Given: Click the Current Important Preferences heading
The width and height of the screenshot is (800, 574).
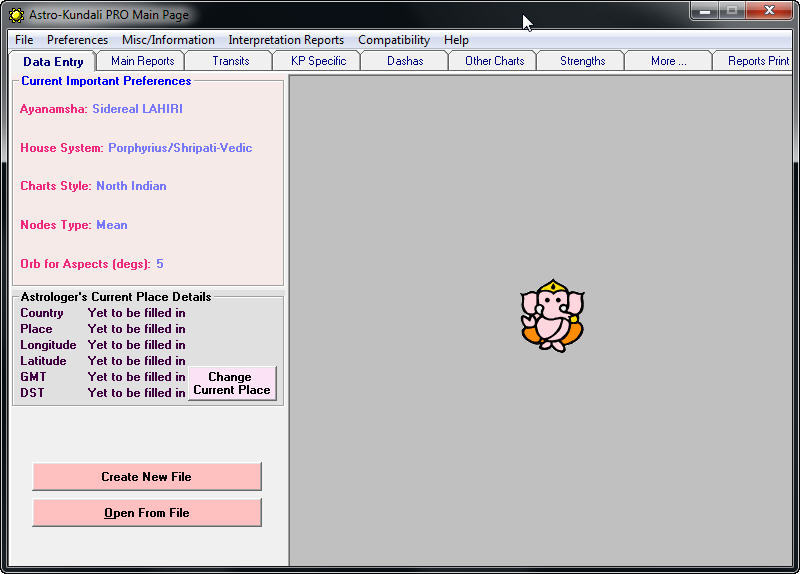Looking at the screenshot, I should pos(106,81).
